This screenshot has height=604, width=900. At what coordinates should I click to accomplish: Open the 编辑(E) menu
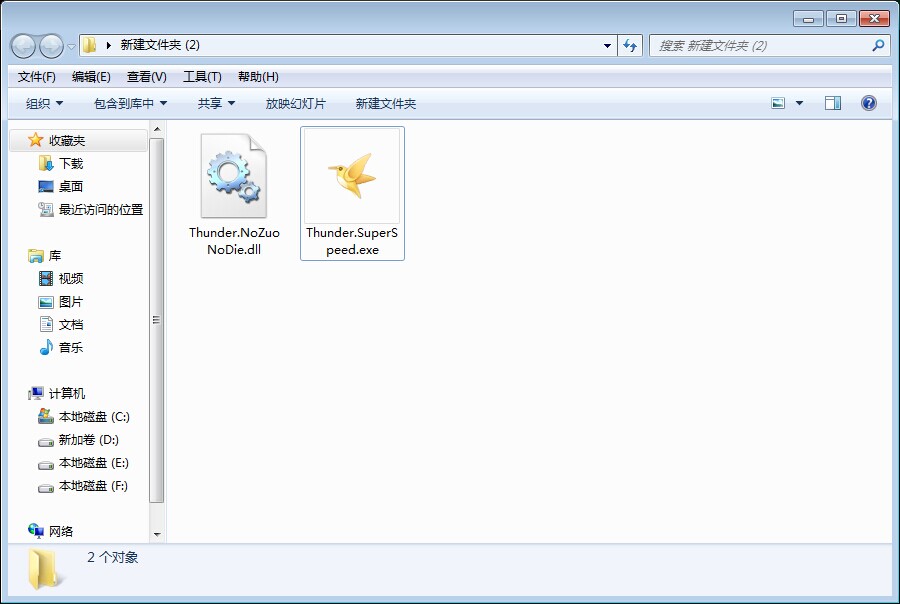point(91,76)
